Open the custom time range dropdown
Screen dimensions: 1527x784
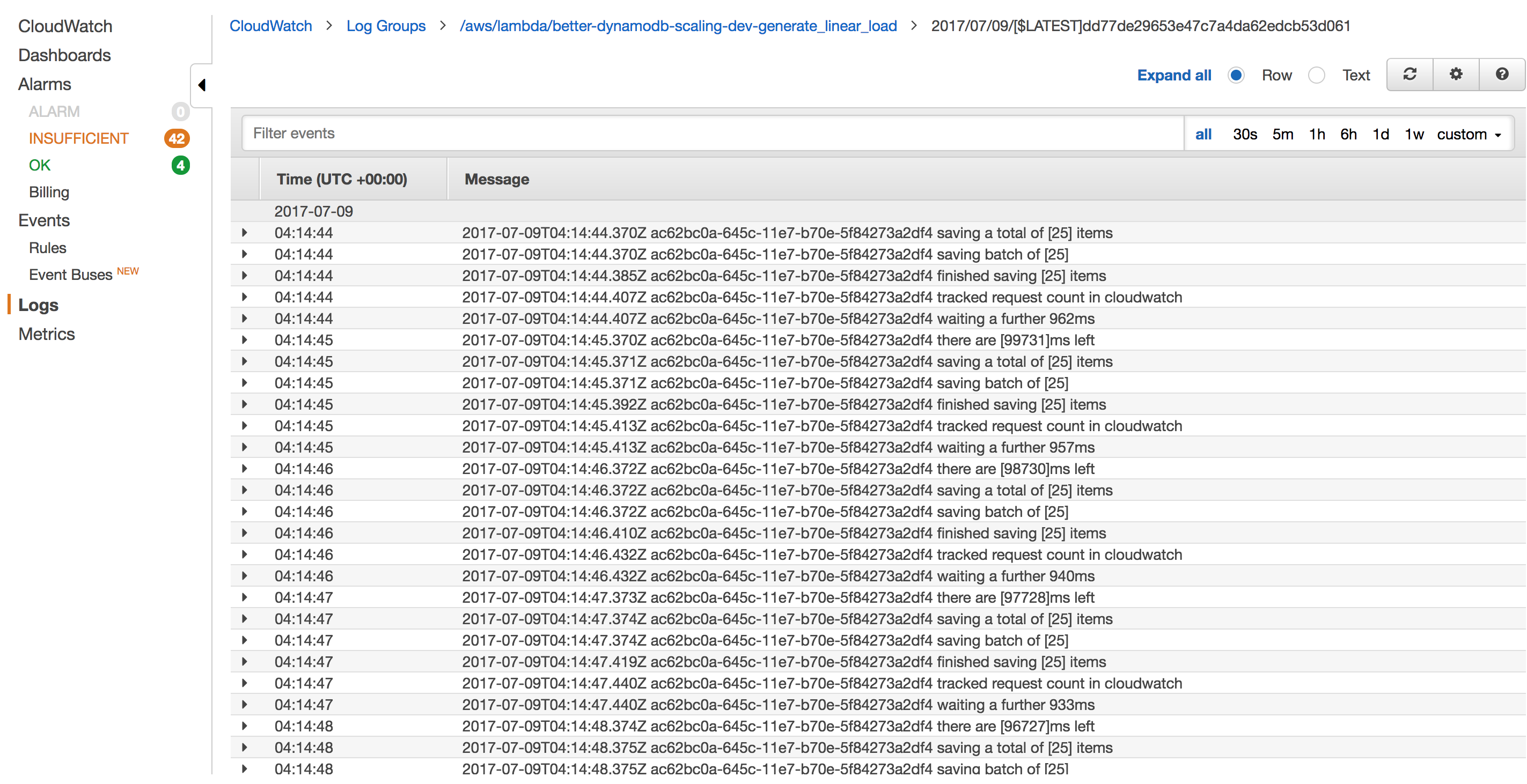(1469, 135)
